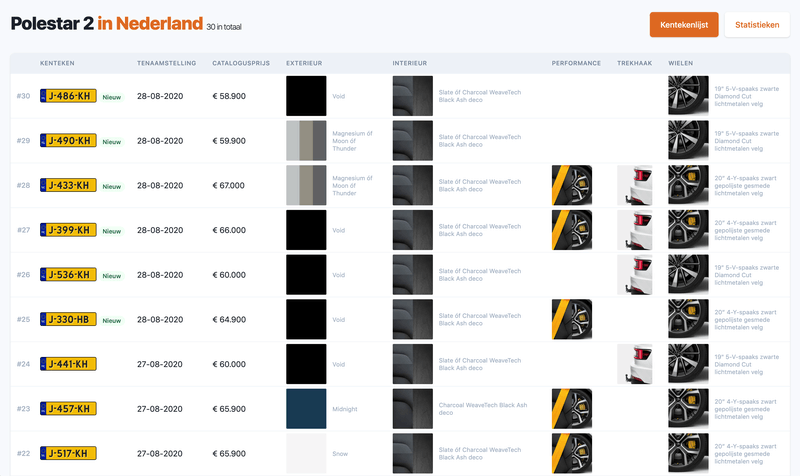
Task: Click the price € 64.900
Action: click(x=229, y=319)
